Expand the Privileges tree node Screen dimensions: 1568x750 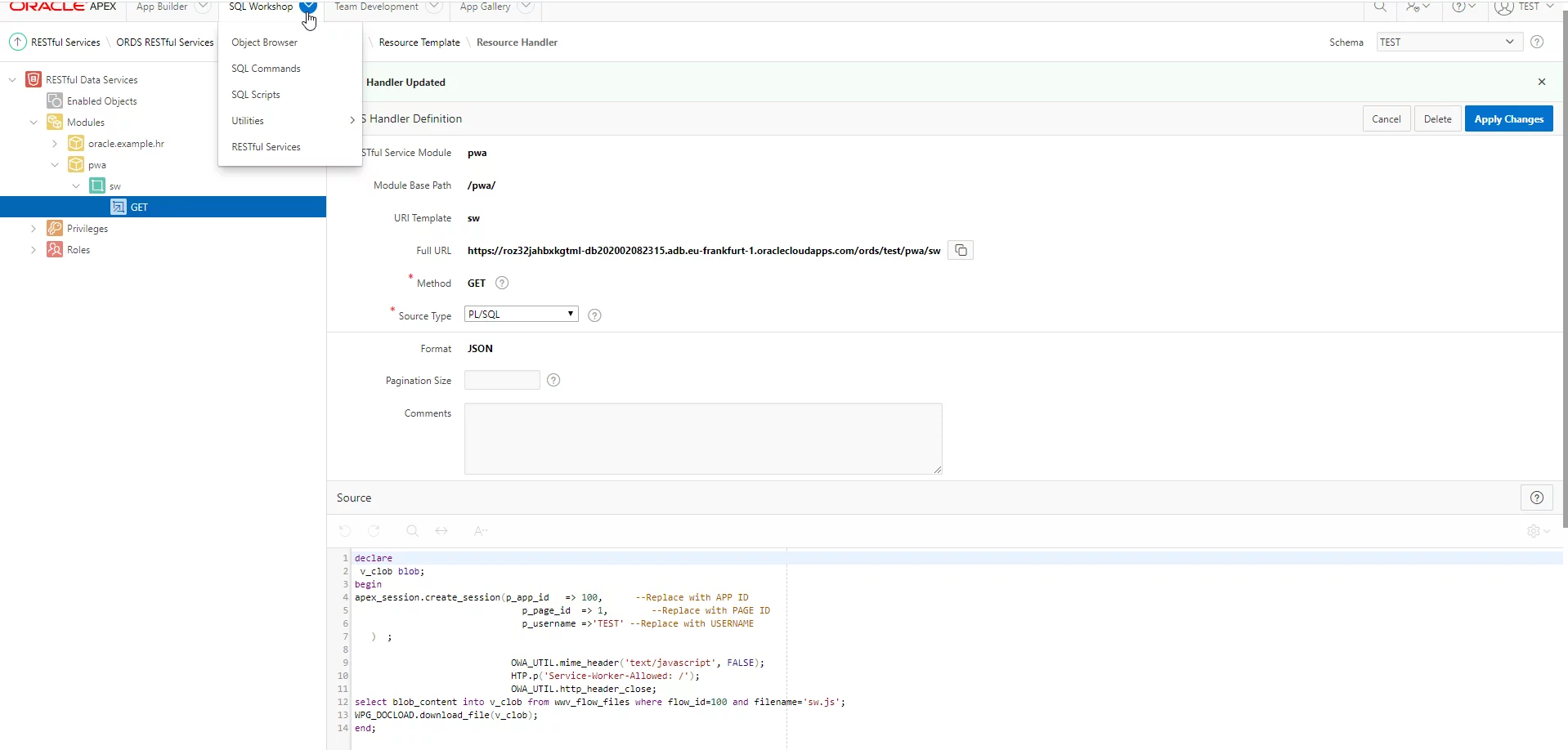pyautogui.click(x=34, y=229)
